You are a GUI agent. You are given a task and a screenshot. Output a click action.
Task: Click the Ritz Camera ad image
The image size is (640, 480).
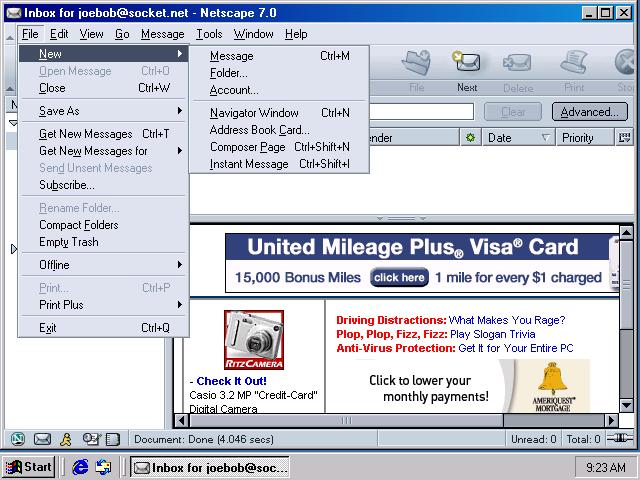[x=254, y=340]
